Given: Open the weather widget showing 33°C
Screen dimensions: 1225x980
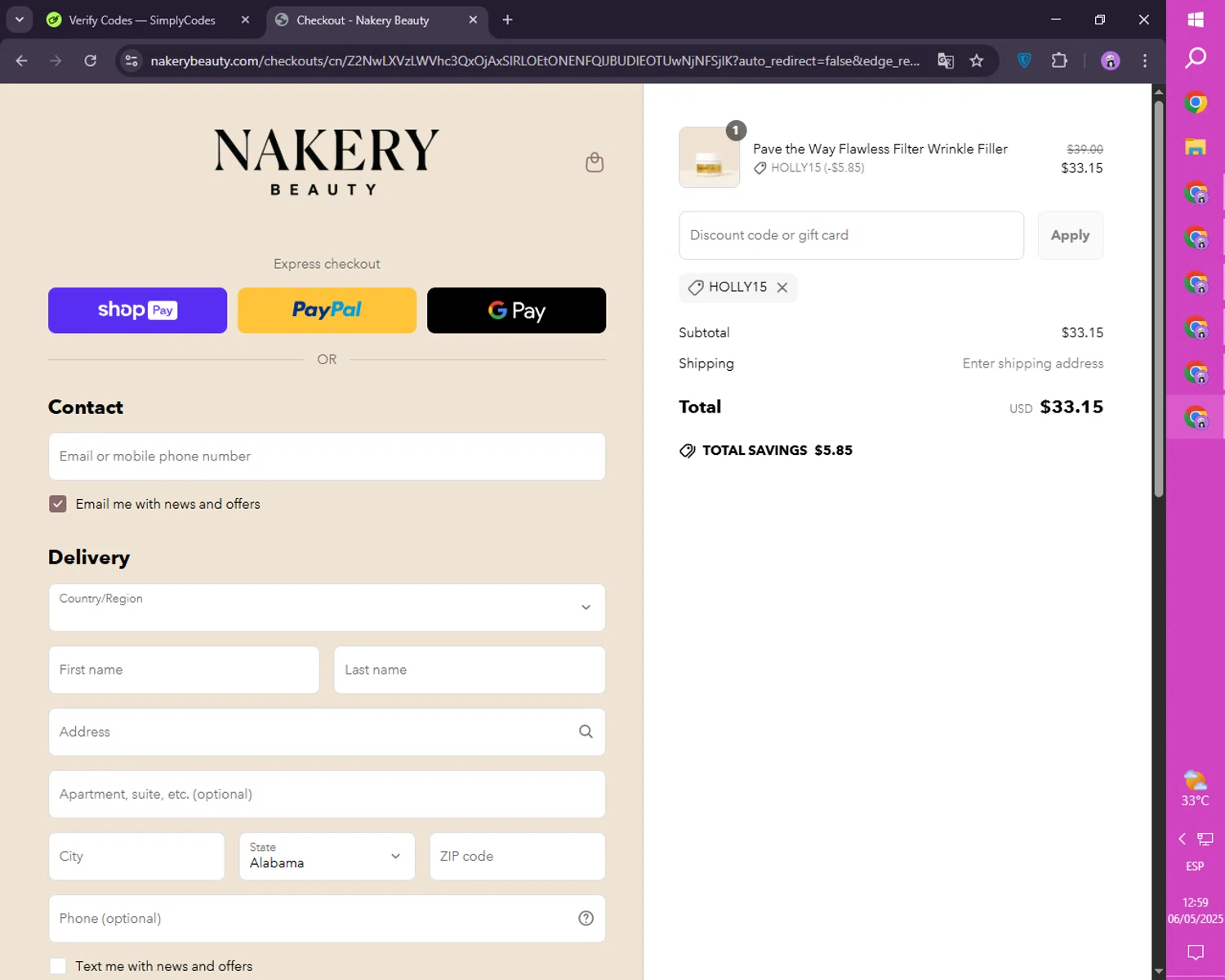Looking at the screenshot, I should [1196, 789].
